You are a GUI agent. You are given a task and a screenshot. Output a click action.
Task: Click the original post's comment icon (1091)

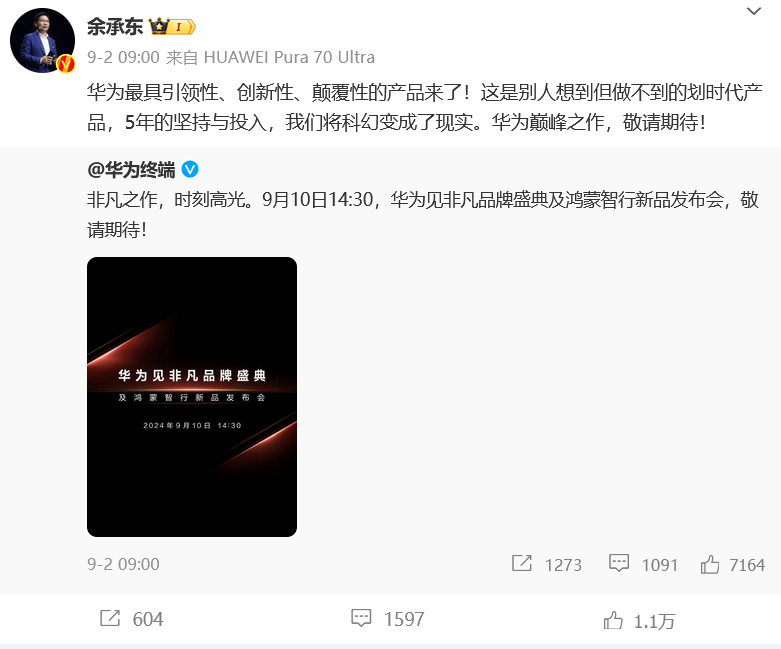619,564
